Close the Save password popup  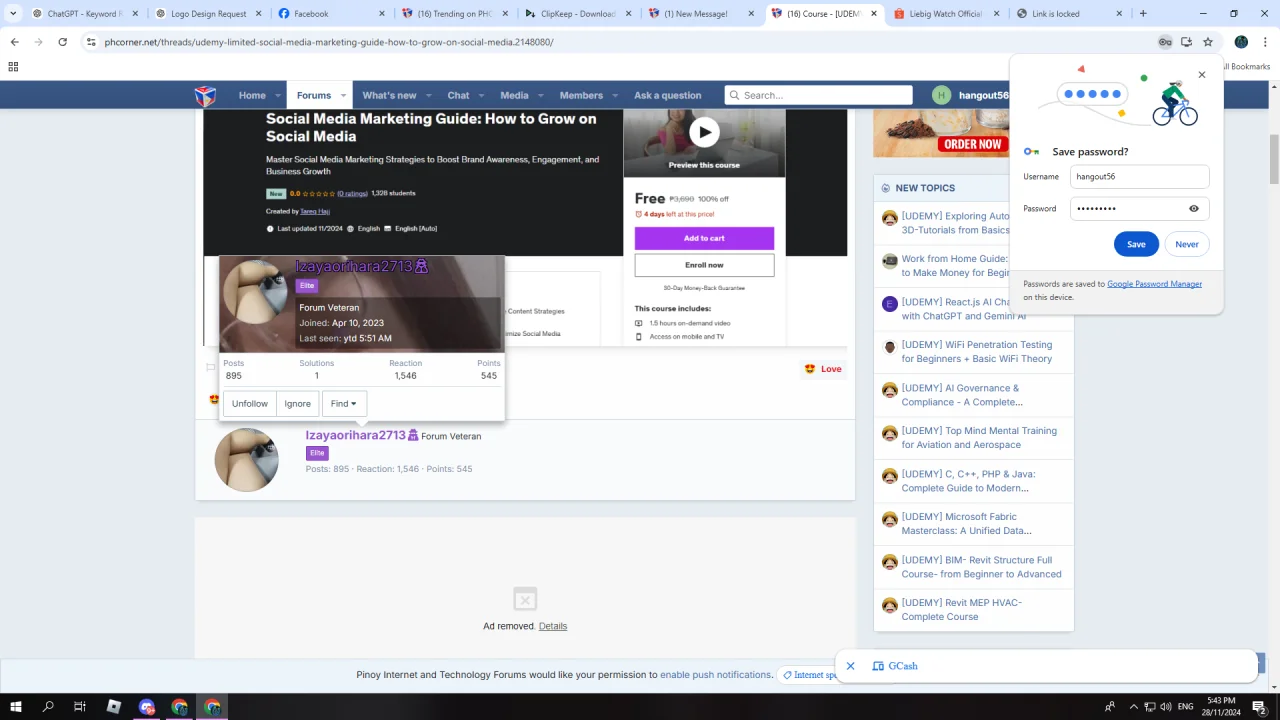coord(1202,75)
